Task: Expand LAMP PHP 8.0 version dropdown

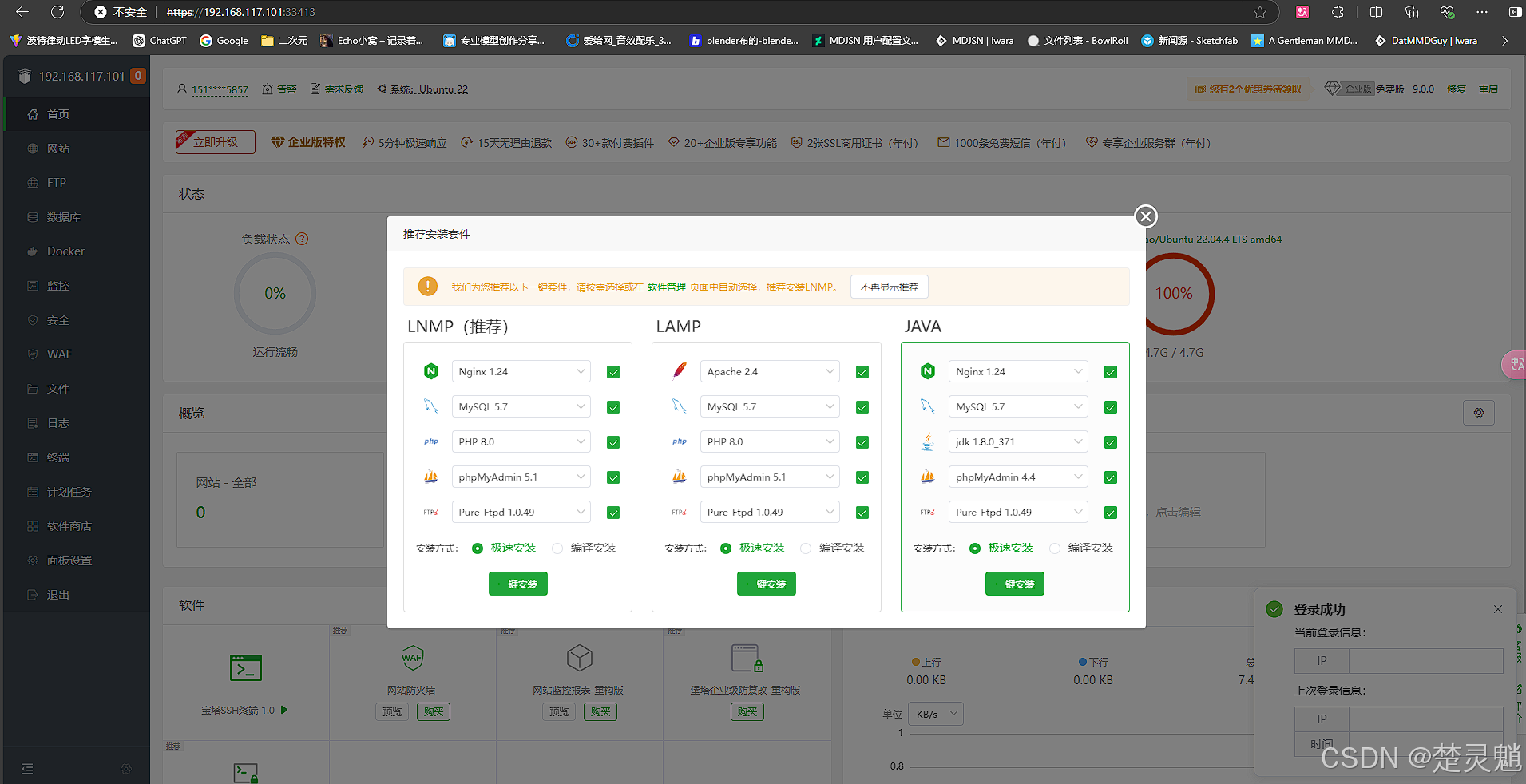Action: (x=770, y=442)
